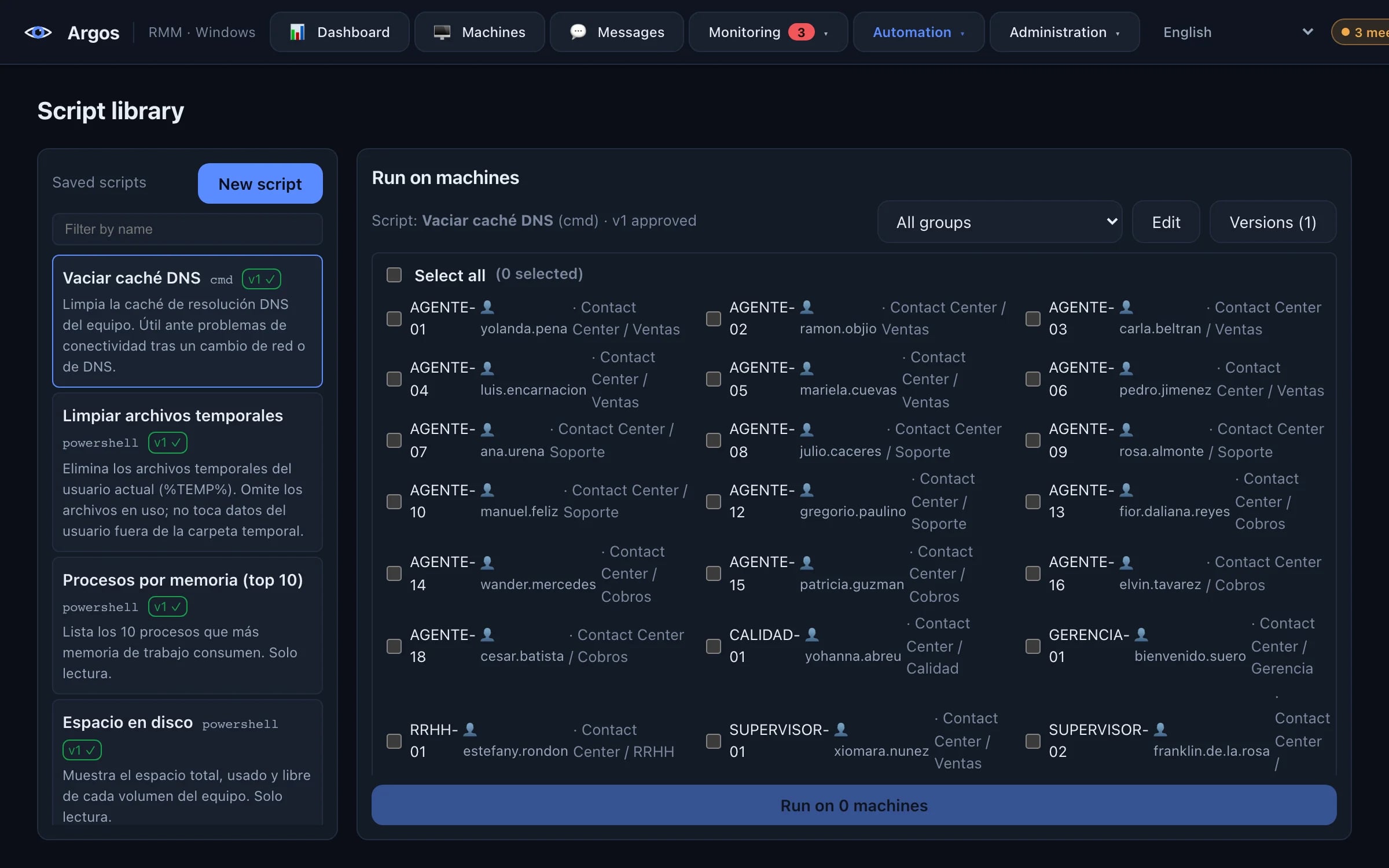Click v1 badge on Limpiar archivos temporales
Screen dimensions: 1389x868
tap(168, 443)
